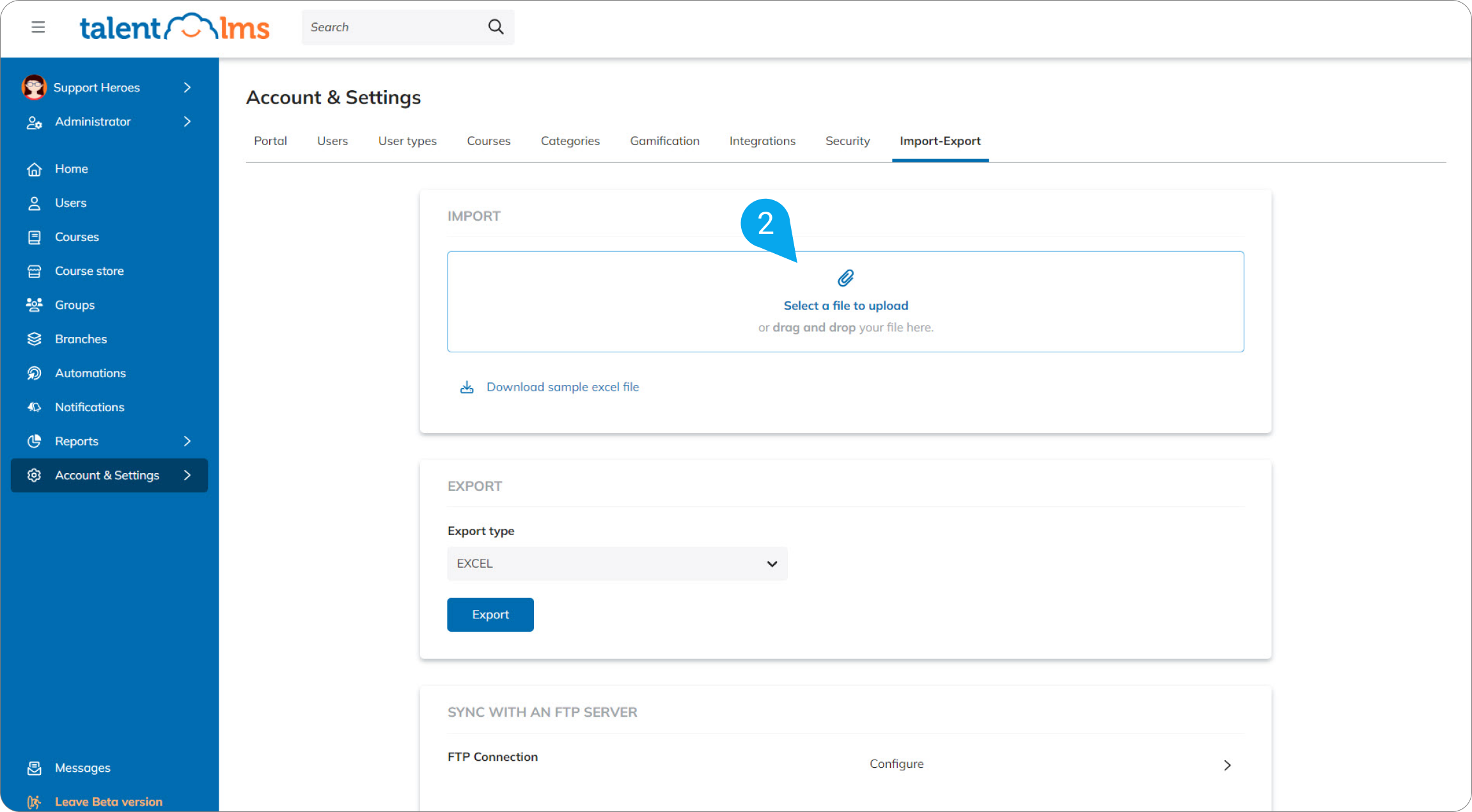Click the paperclip upload icon
Screen dimensions: 1472x812
point(845,278)
